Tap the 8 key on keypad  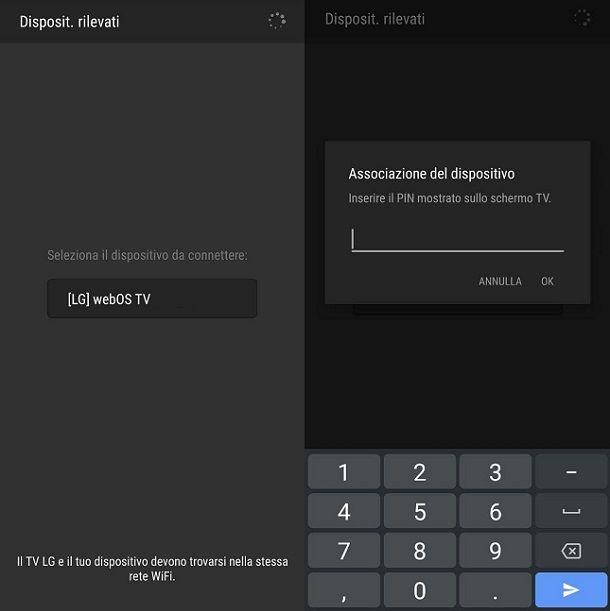[x=420, y=550]
